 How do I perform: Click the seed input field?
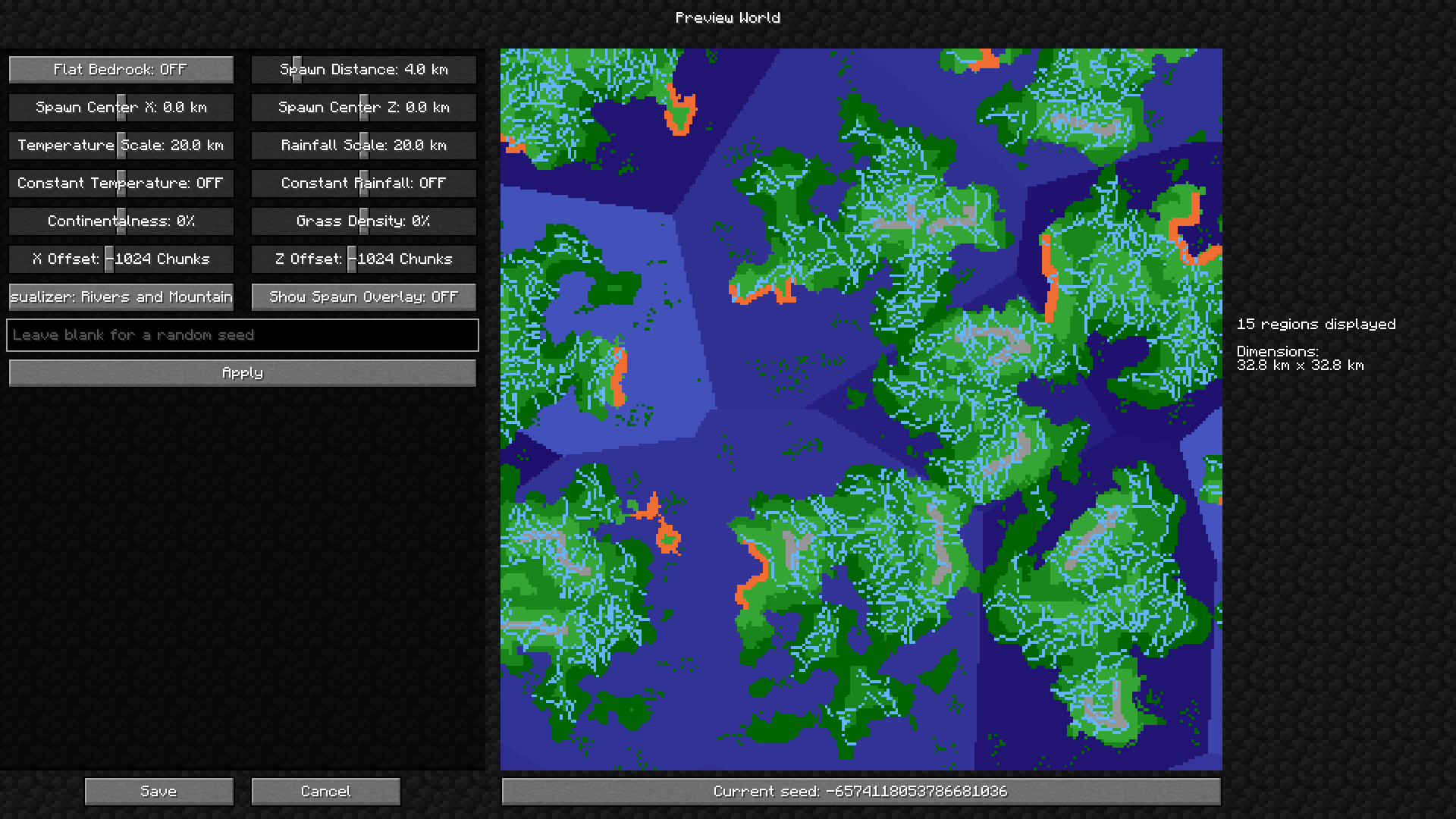pyautogui.click(x=242, y=334)
